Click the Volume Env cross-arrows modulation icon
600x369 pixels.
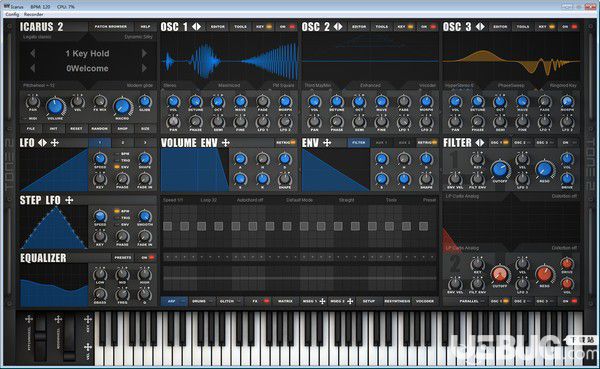coord(226,143)
